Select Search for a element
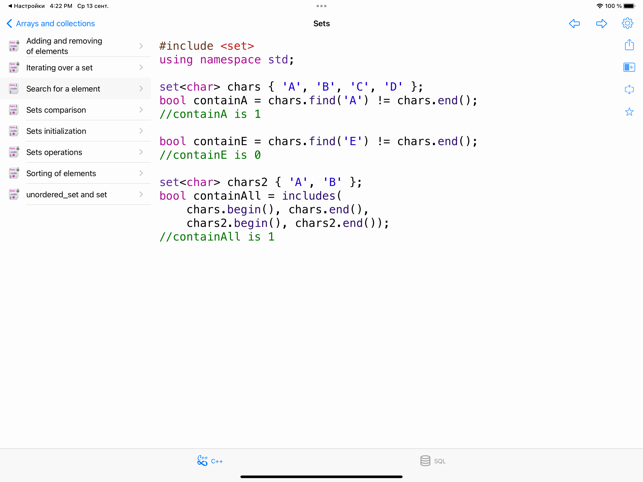The width and height of the screenshot is (643, 482). 76,89
